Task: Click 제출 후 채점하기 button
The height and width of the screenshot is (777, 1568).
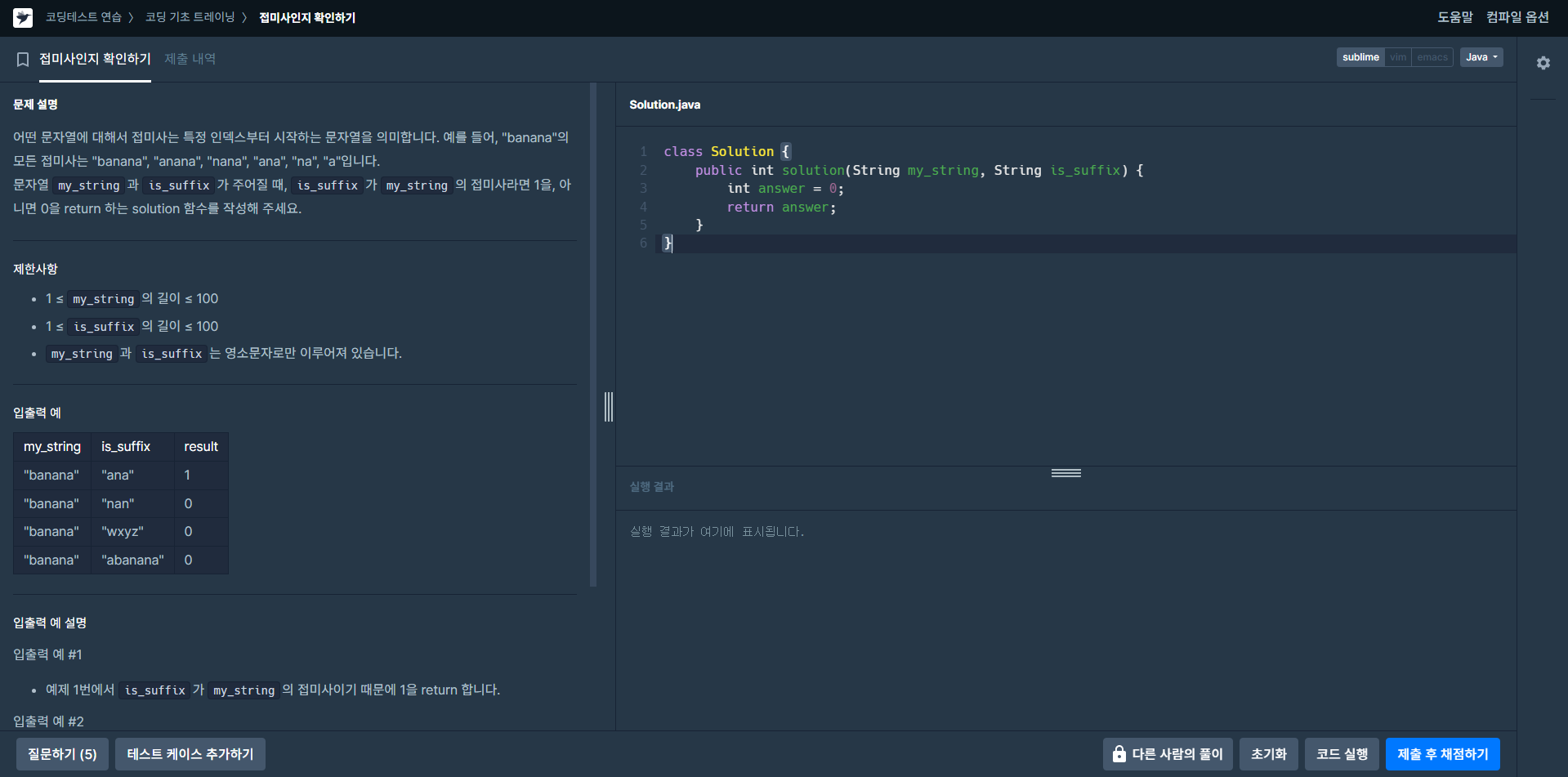Action: coord(1443,754)
